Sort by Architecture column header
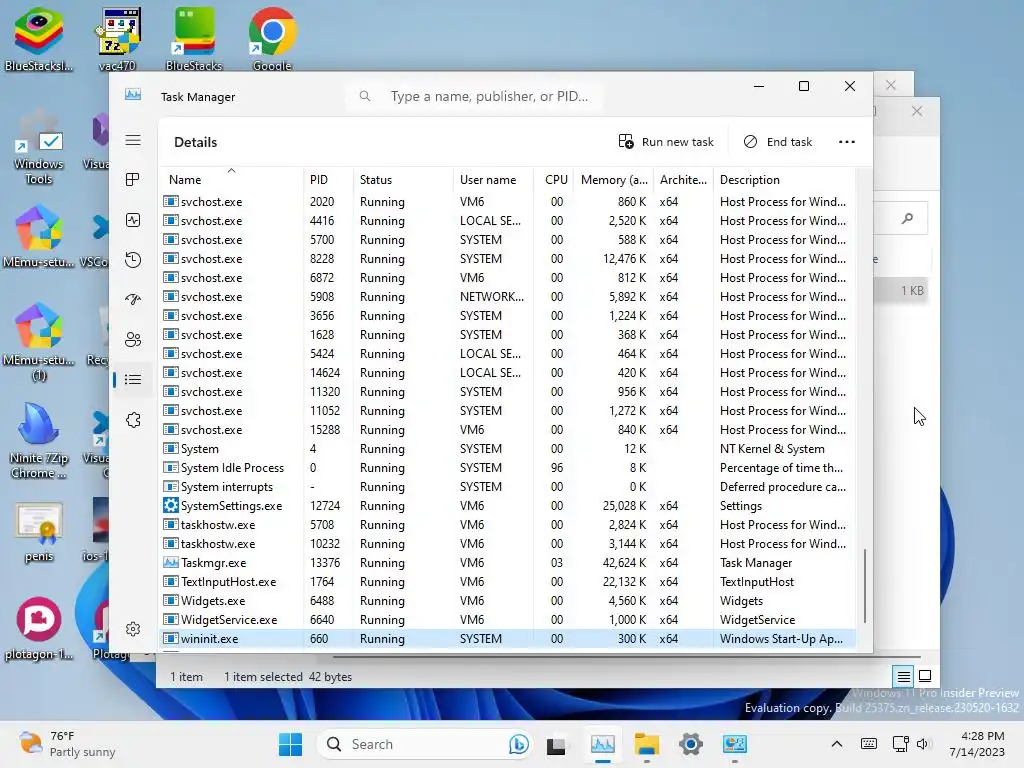This screenshot has height=768, width=1024. coord(683,180)
